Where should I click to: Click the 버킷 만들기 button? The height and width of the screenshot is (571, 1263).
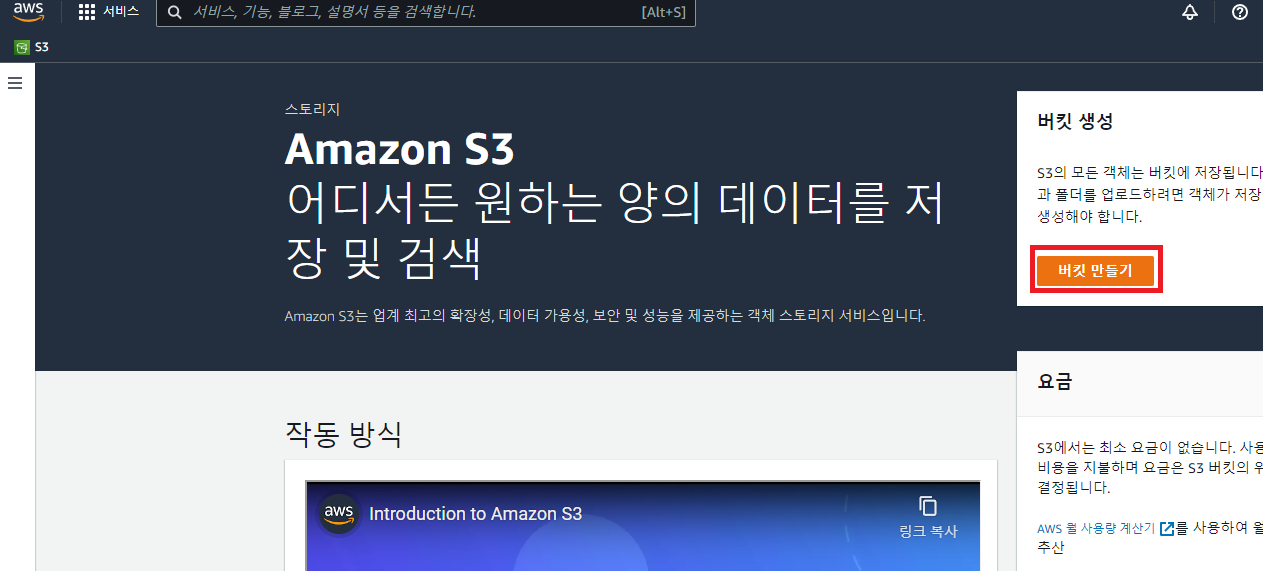[1095, 271]
